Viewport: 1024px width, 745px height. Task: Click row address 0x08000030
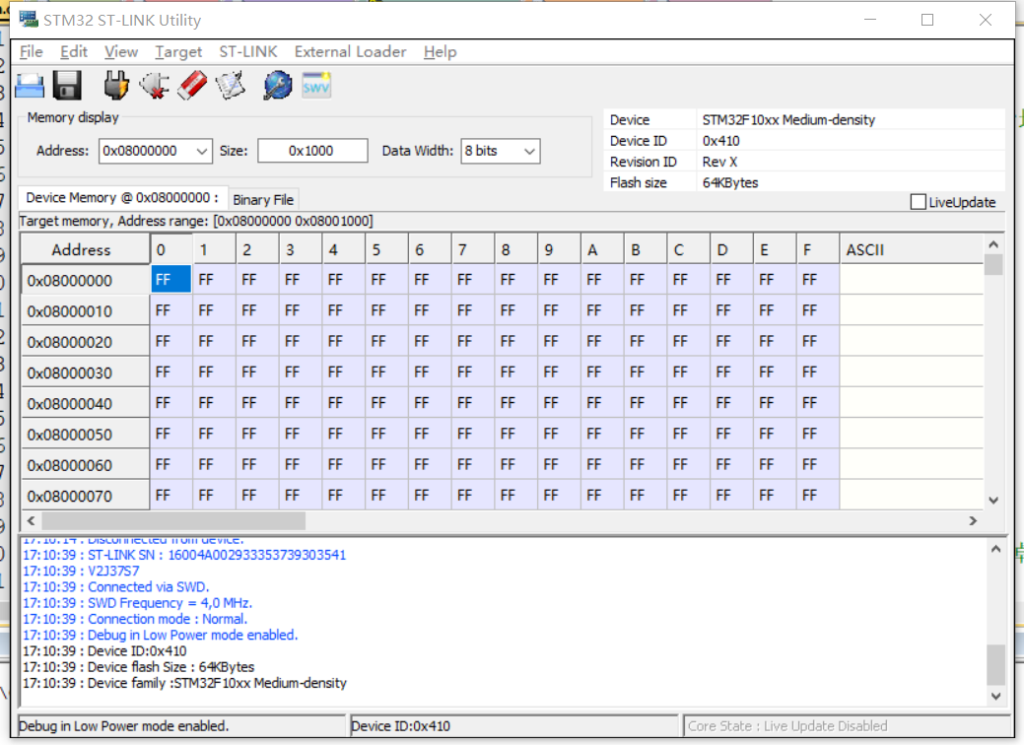coord(86,373)
